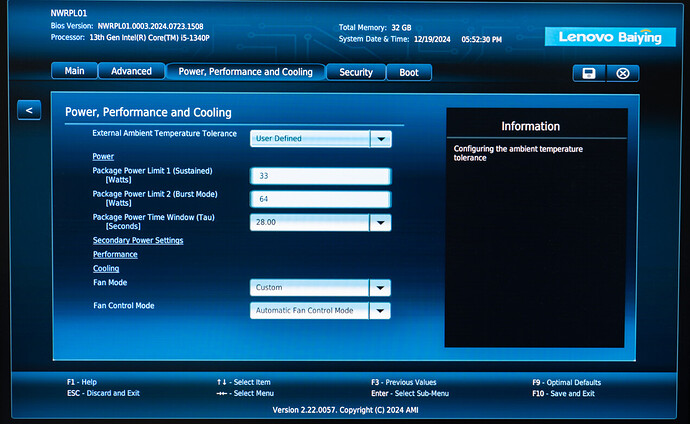
Task: Click the save floppy disk icon
Action: point(588,73)
